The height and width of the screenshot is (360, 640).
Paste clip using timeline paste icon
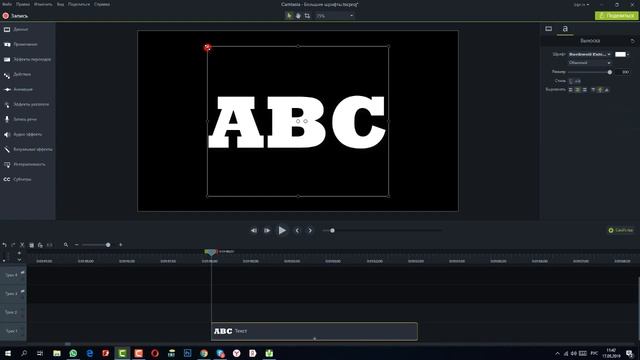(40, 245)
